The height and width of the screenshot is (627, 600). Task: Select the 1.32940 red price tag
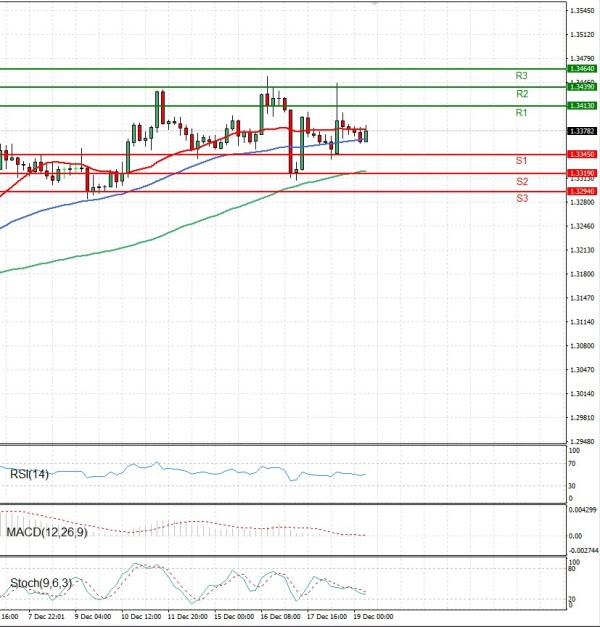pos(581,190)
